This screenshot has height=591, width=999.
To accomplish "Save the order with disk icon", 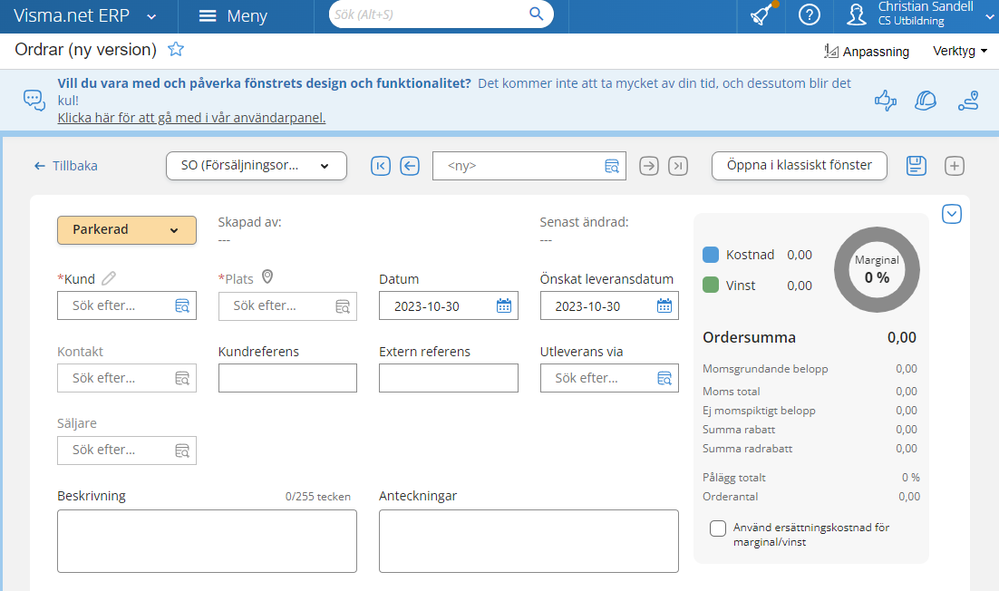I will (916, 166).
